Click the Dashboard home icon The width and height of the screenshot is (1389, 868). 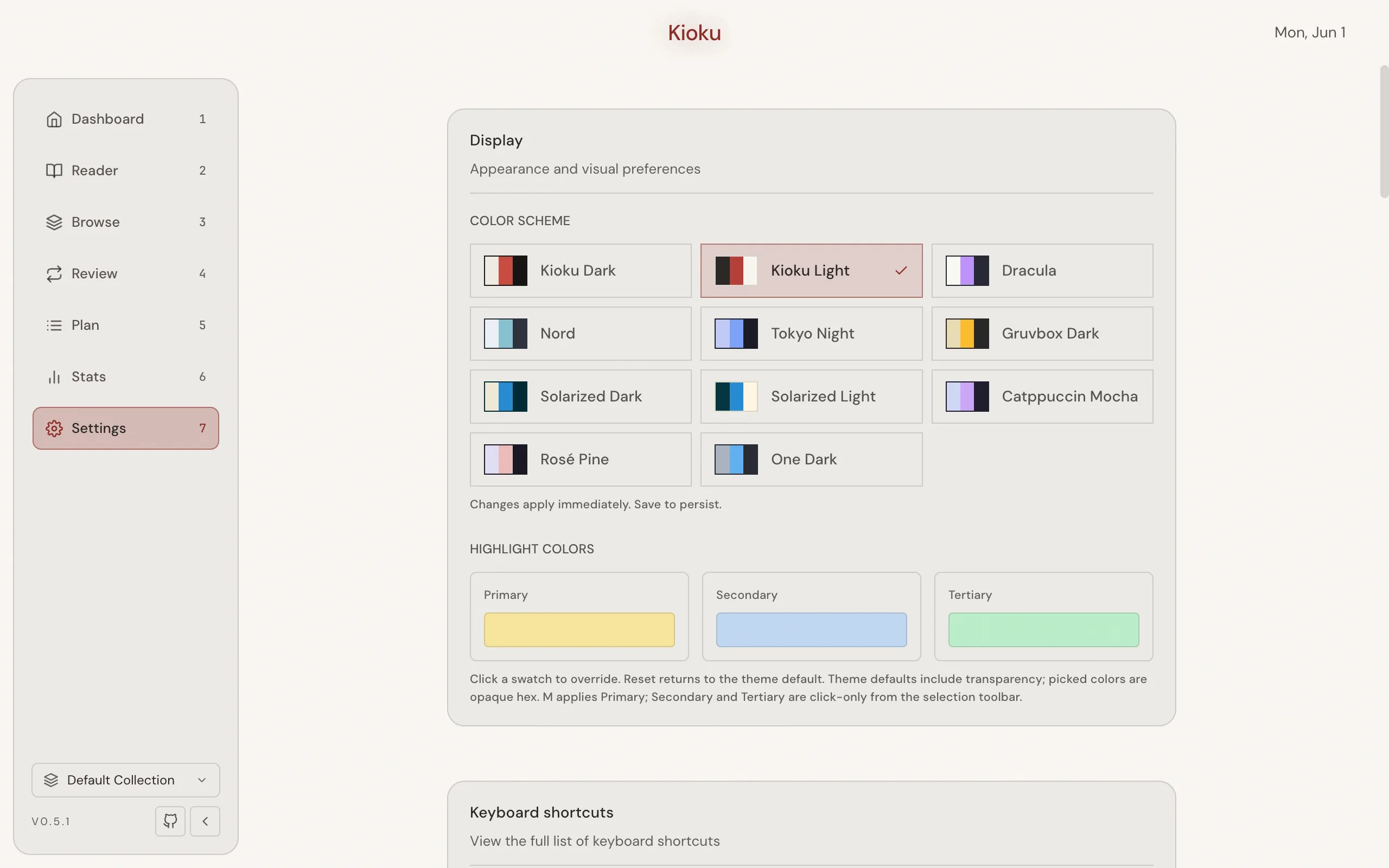pyautogui.click(x=54, y=119)
